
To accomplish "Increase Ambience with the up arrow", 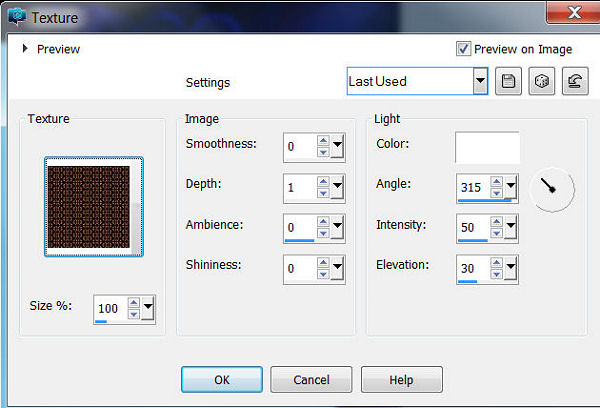I will (x=323, y=222).
